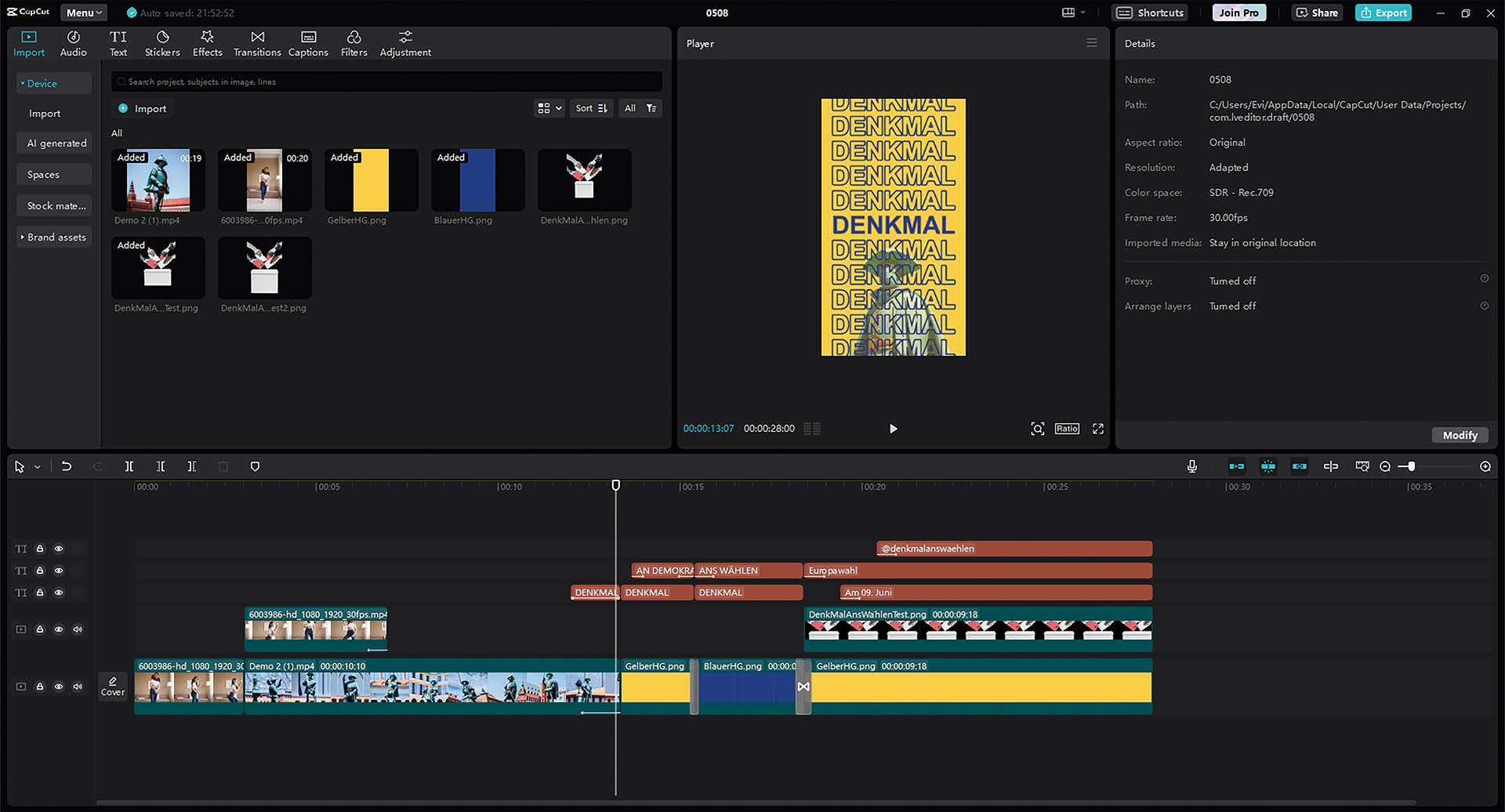The image size is (1505, 812).
Task: Click the Export button
Action: point(1384,13)
